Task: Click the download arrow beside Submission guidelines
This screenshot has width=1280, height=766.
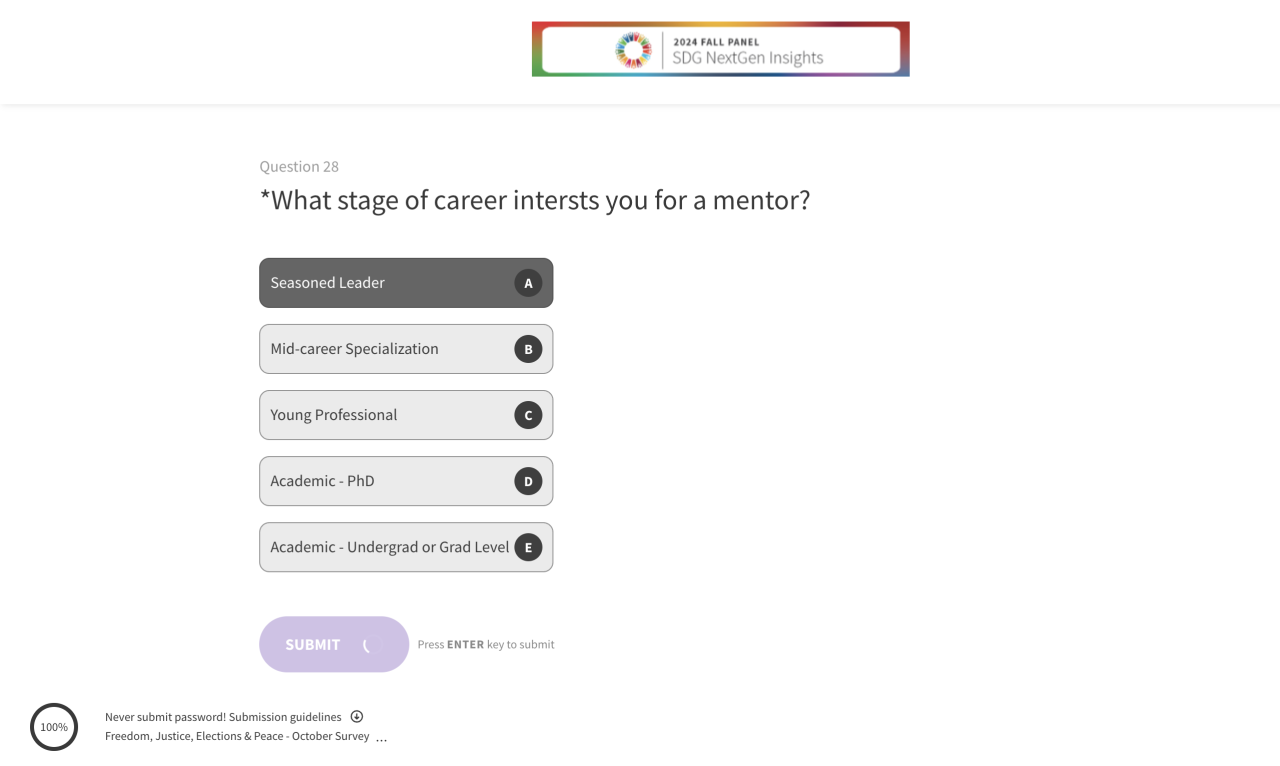Action: [357, 717]
